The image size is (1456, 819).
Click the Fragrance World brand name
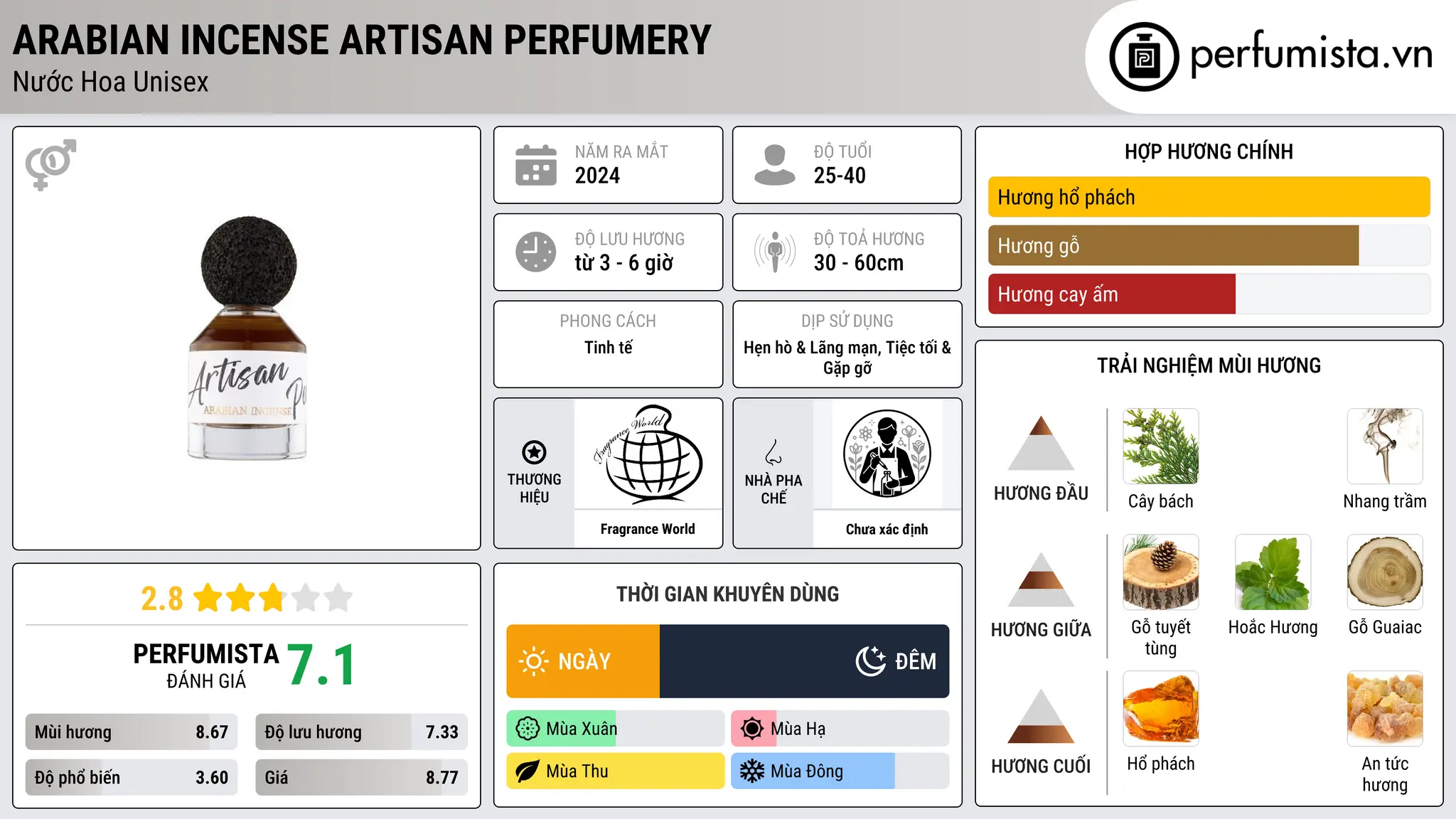tap(648, 529)
